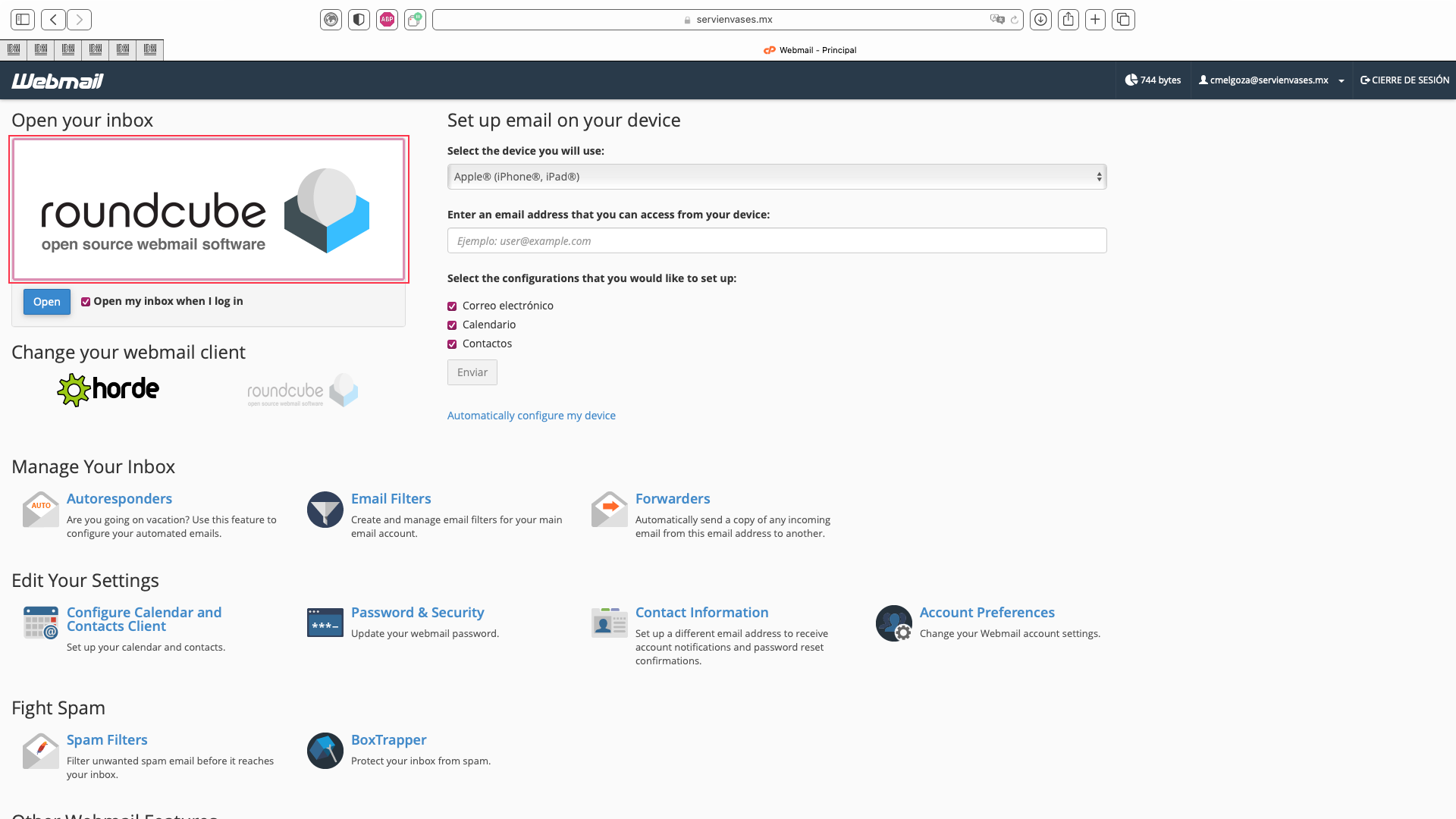Click the Contact Information card icon
This screenshot has height=819, width=1456.
[x=610, y=623]
